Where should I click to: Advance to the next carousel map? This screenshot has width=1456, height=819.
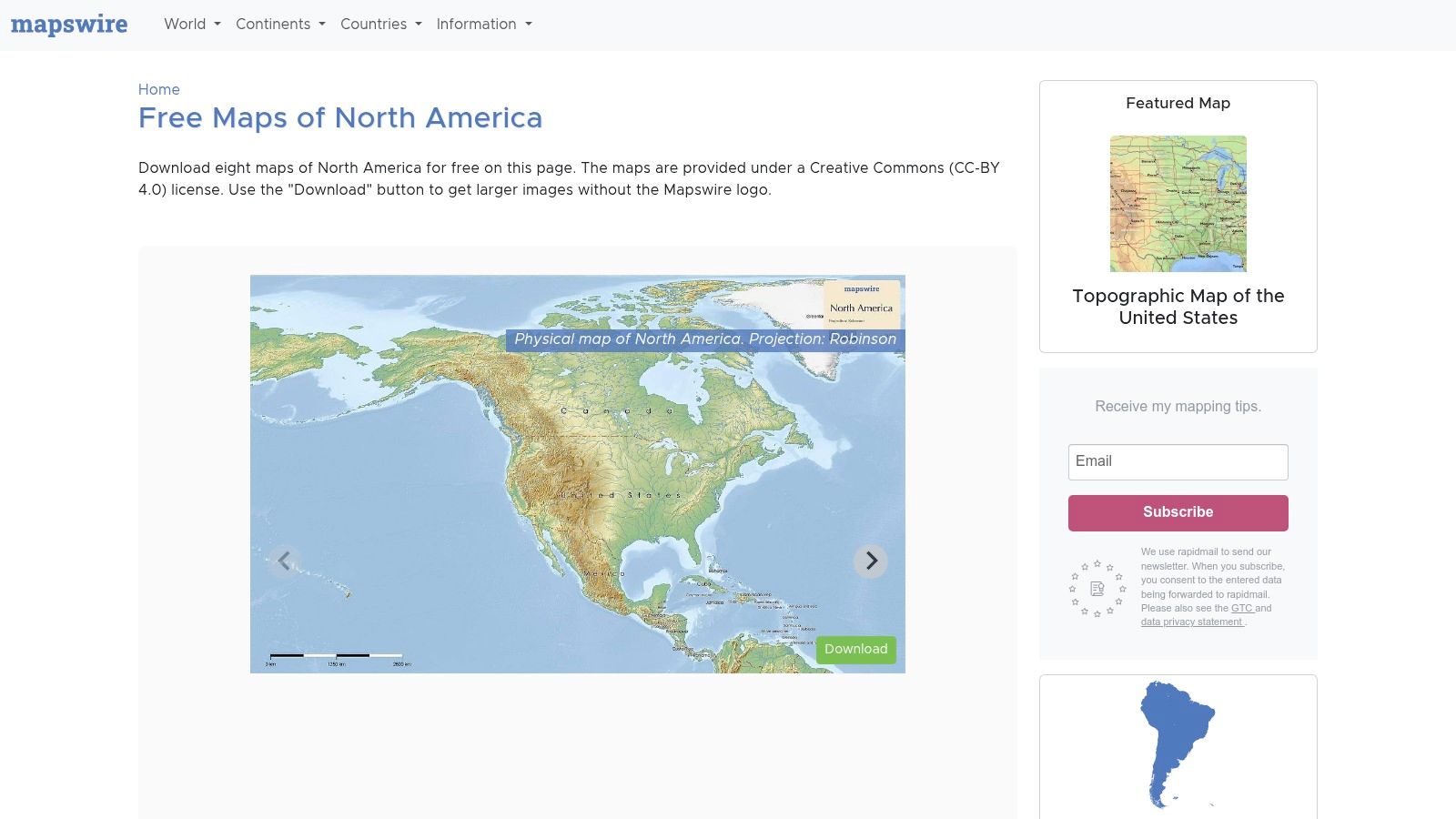871,561
